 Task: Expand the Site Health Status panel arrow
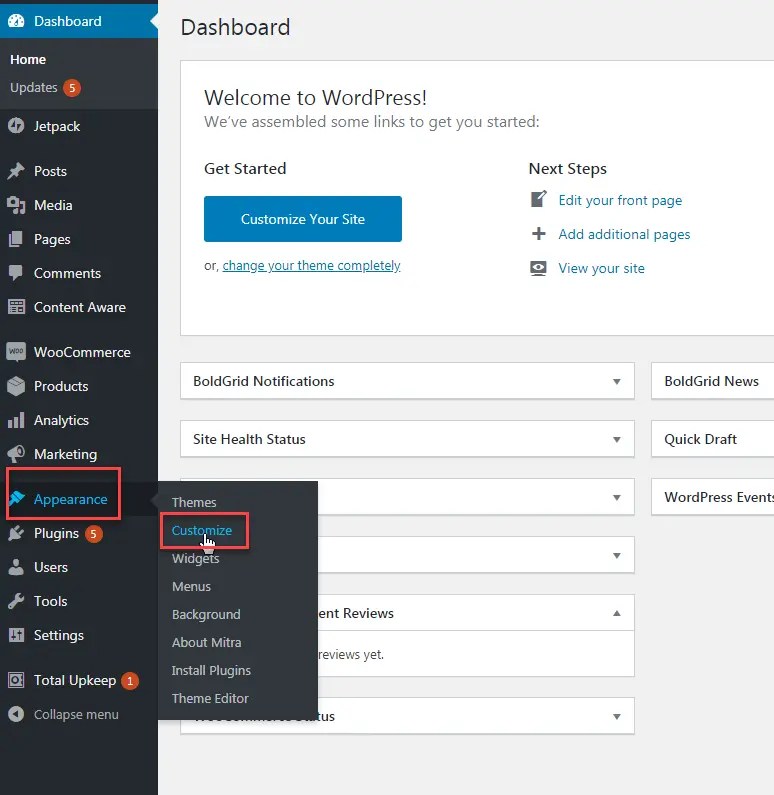click(x=617, y=439)
